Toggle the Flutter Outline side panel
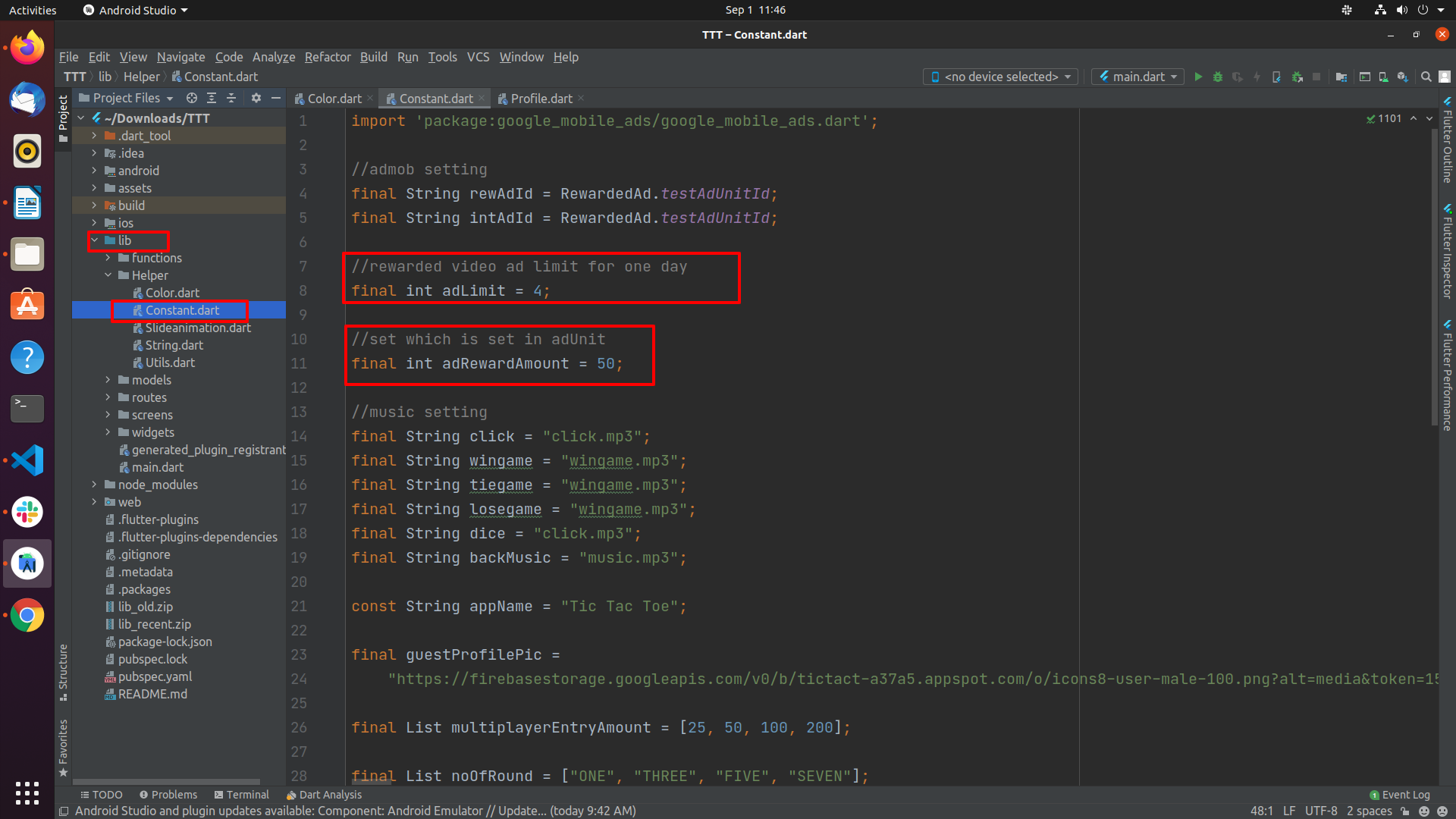 pyautogui.click(x=1447, y=140)
